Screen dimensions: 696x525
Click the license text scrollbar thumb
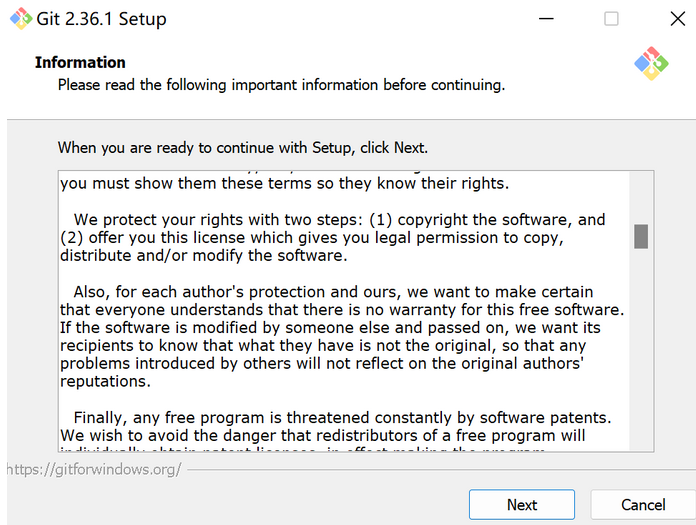coord(641,236)
